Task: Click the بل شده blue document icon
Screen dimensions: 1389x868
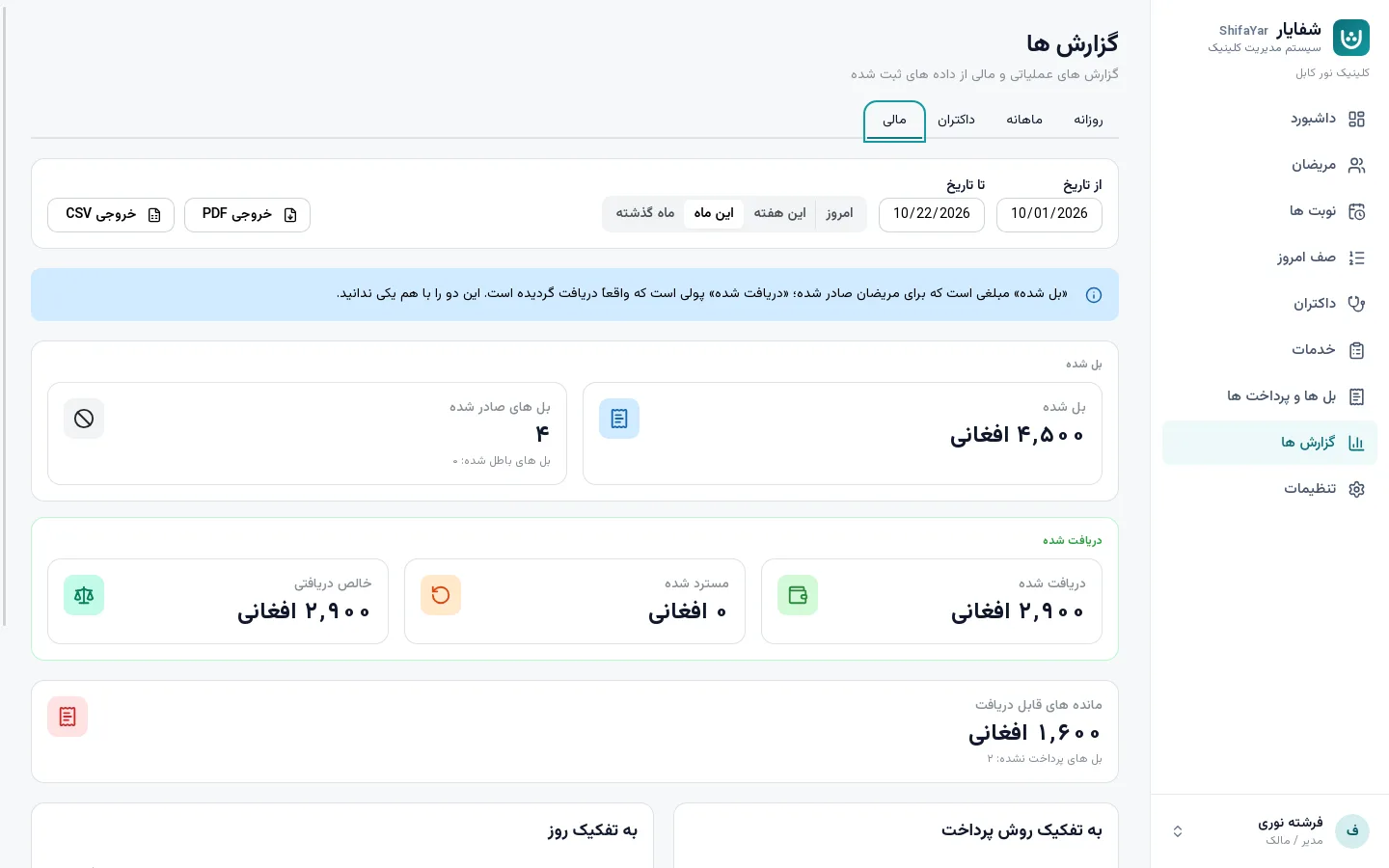Action: point(619,419)
